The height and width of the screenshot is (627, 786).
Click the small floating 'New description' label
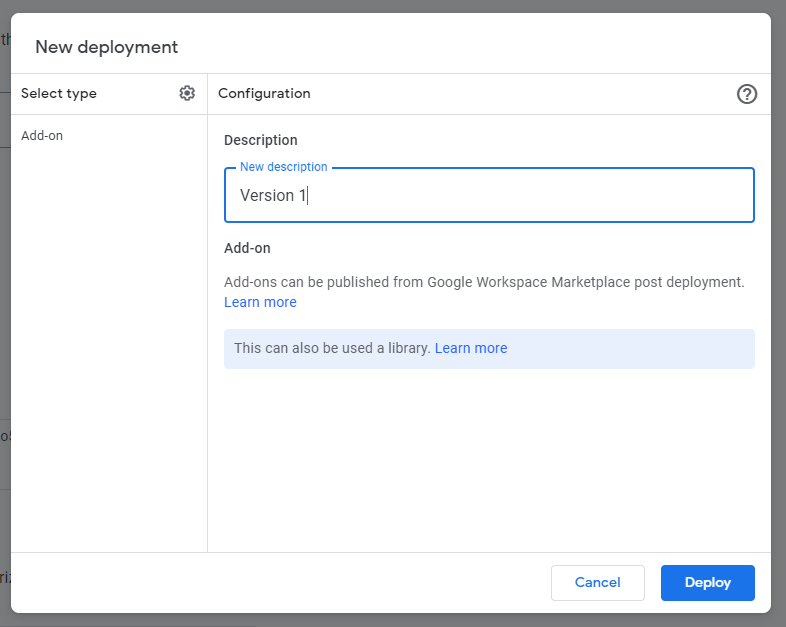click(284, 167)
